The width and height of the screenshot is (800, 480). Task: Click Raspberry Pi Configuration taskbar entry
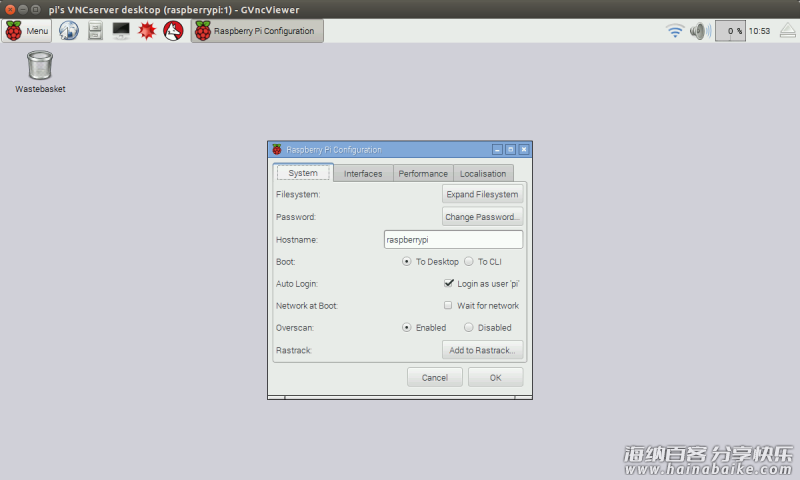click(257, 31)
